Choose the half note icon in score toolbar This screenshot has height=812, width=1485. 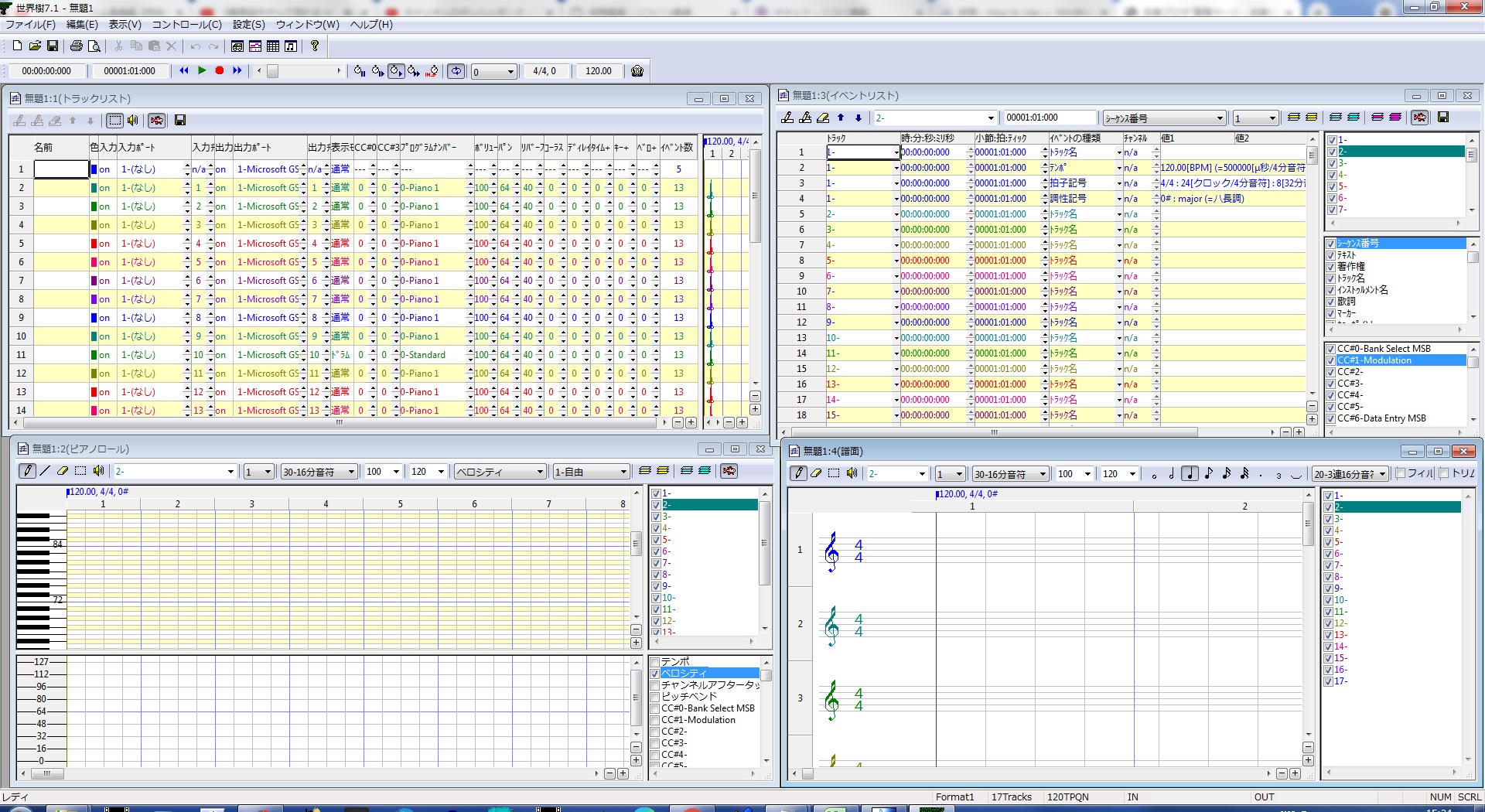tap(1171, 473)
